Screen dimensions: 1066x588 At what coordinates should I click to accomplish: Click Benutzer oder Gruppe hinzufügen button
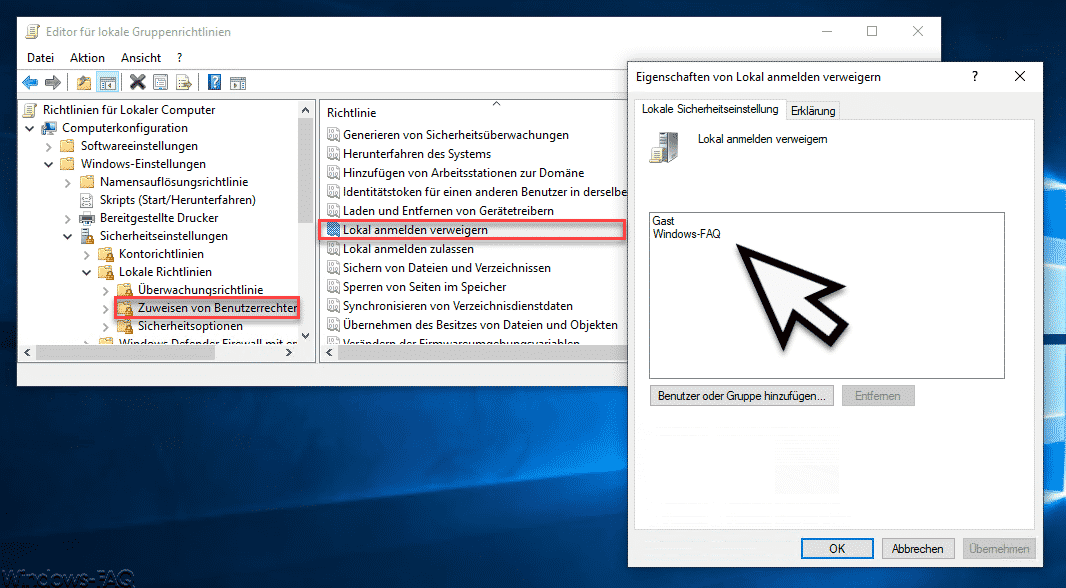[x=742, y=396]
